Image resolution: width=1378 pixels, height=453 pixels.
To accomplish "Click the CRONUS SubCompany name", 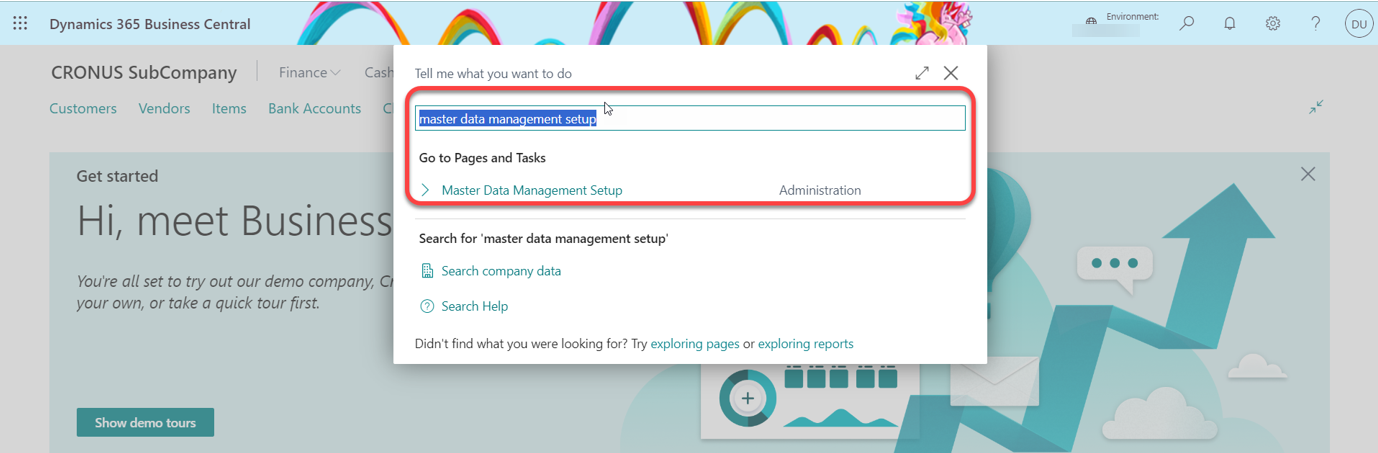I will pos(144,73).
